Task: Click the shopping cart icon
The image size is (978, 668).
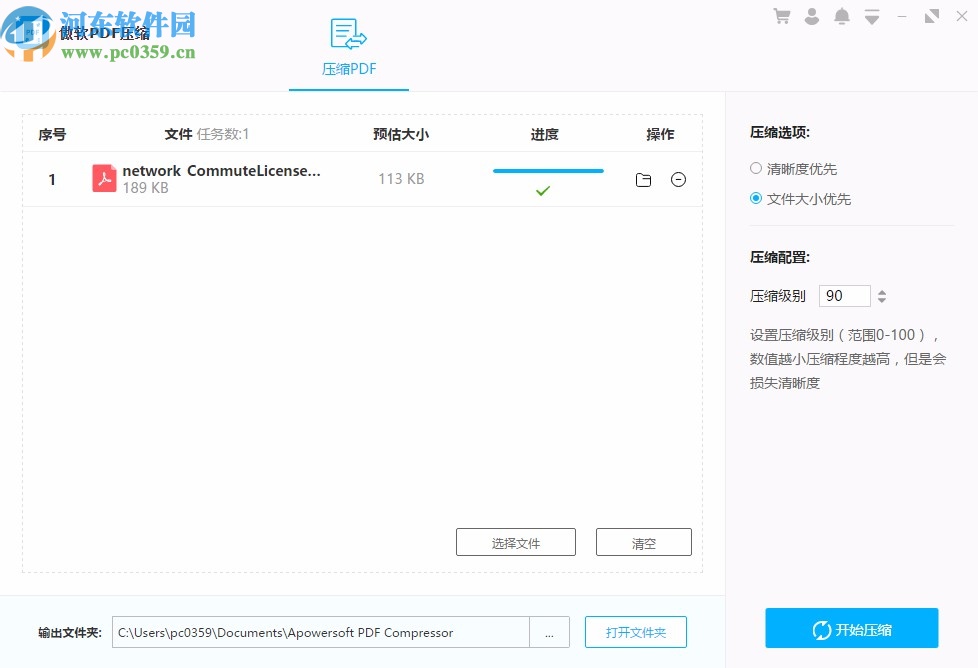Action: coord(783,15)
